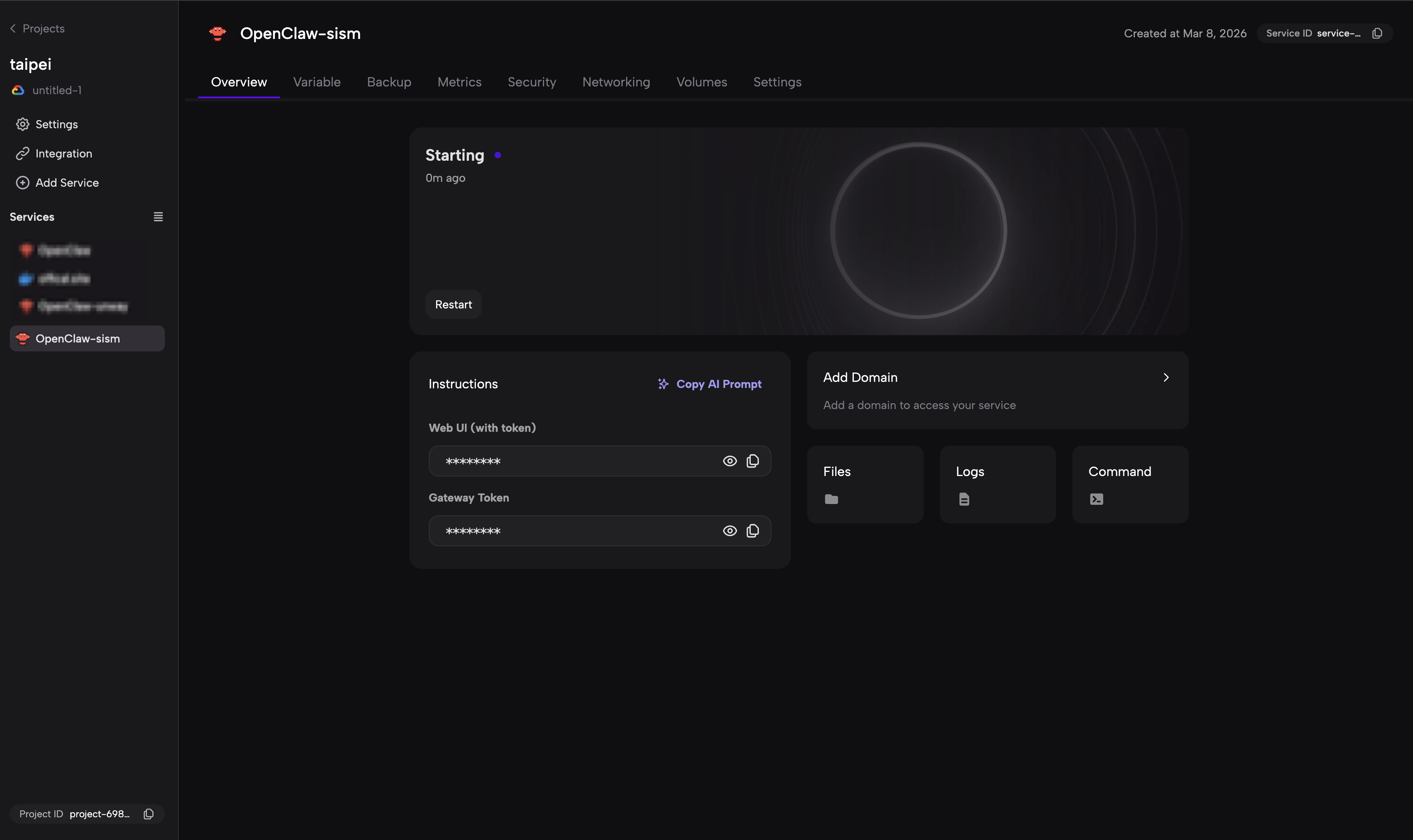This screenshot has height=840, width=1413.
Task: Copy the Service ID to clipboard
Action: click(x=1377, y=33)
